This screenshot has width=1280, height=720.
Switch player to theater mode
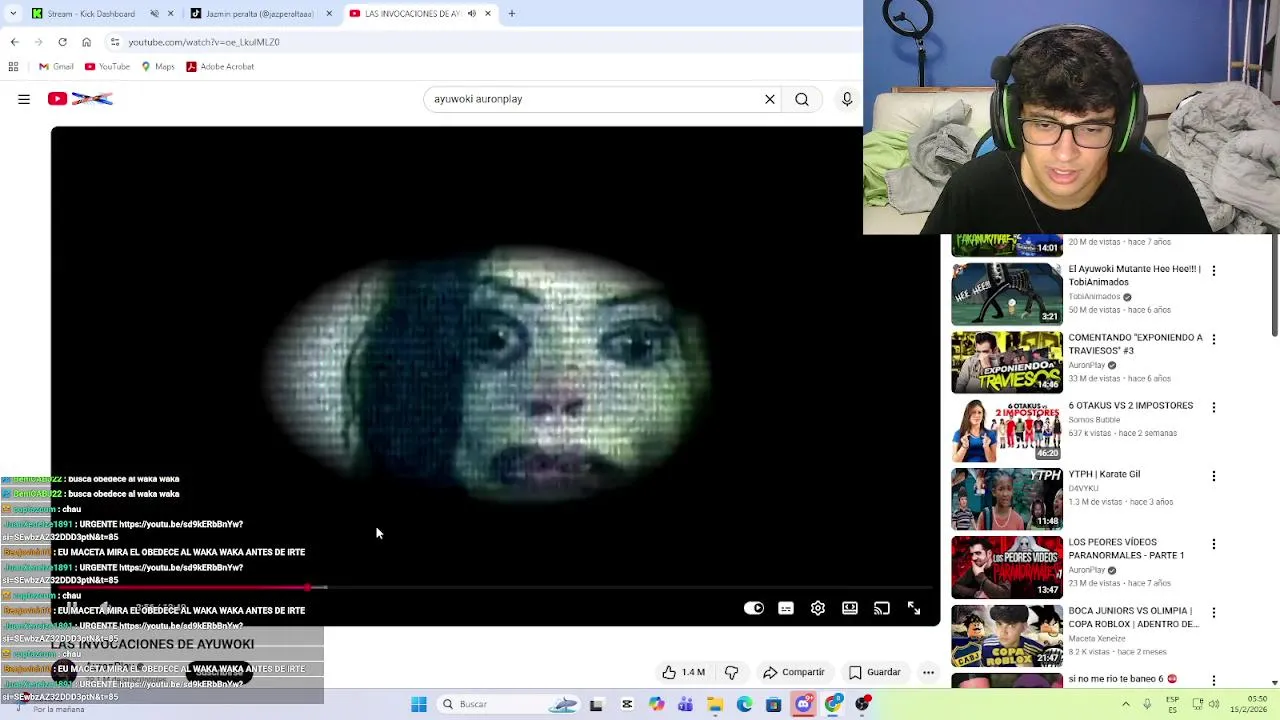pos(850,608)
